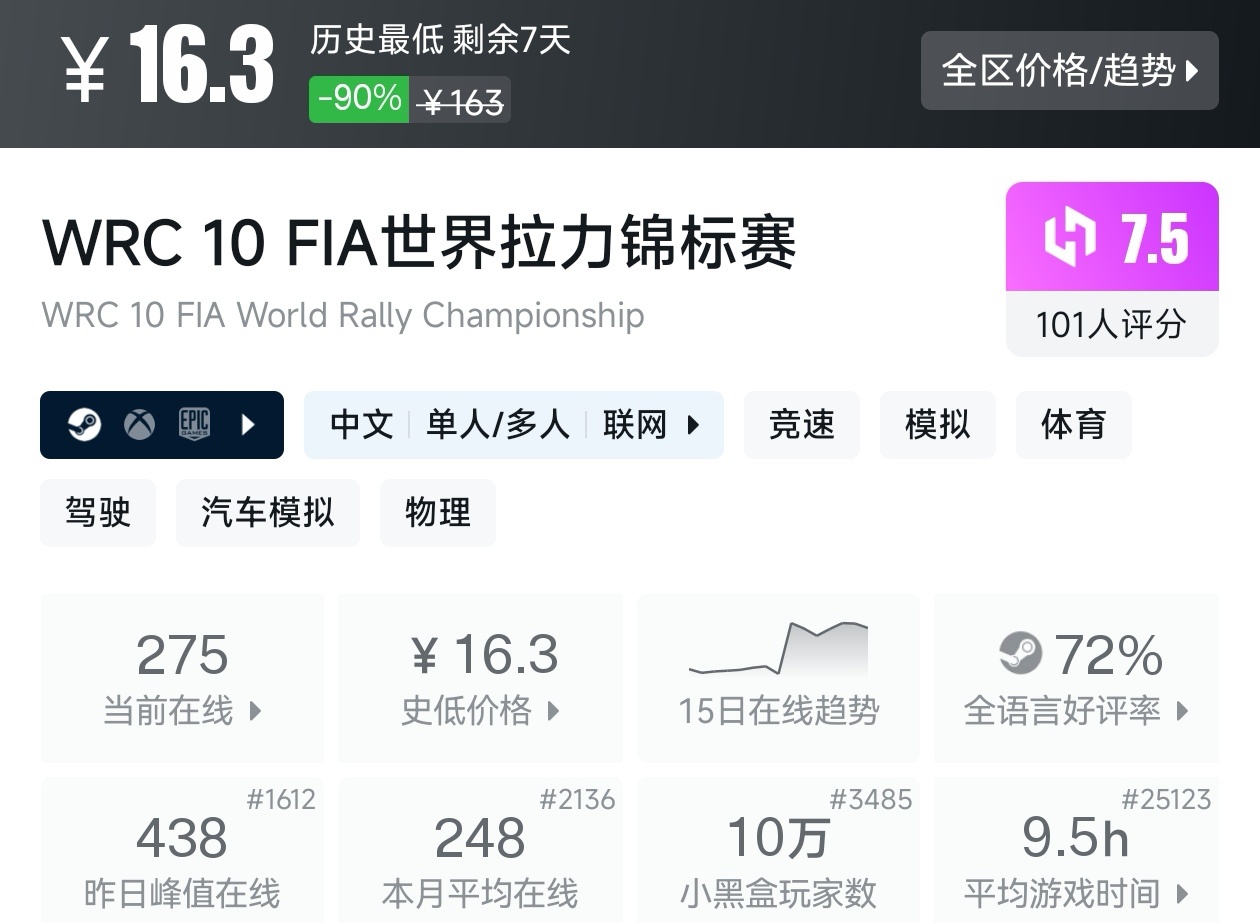The width and height of the screenshot is (1260, 923).
Task: Open the 275 当前在线 stat card
Action: (182, 678)
